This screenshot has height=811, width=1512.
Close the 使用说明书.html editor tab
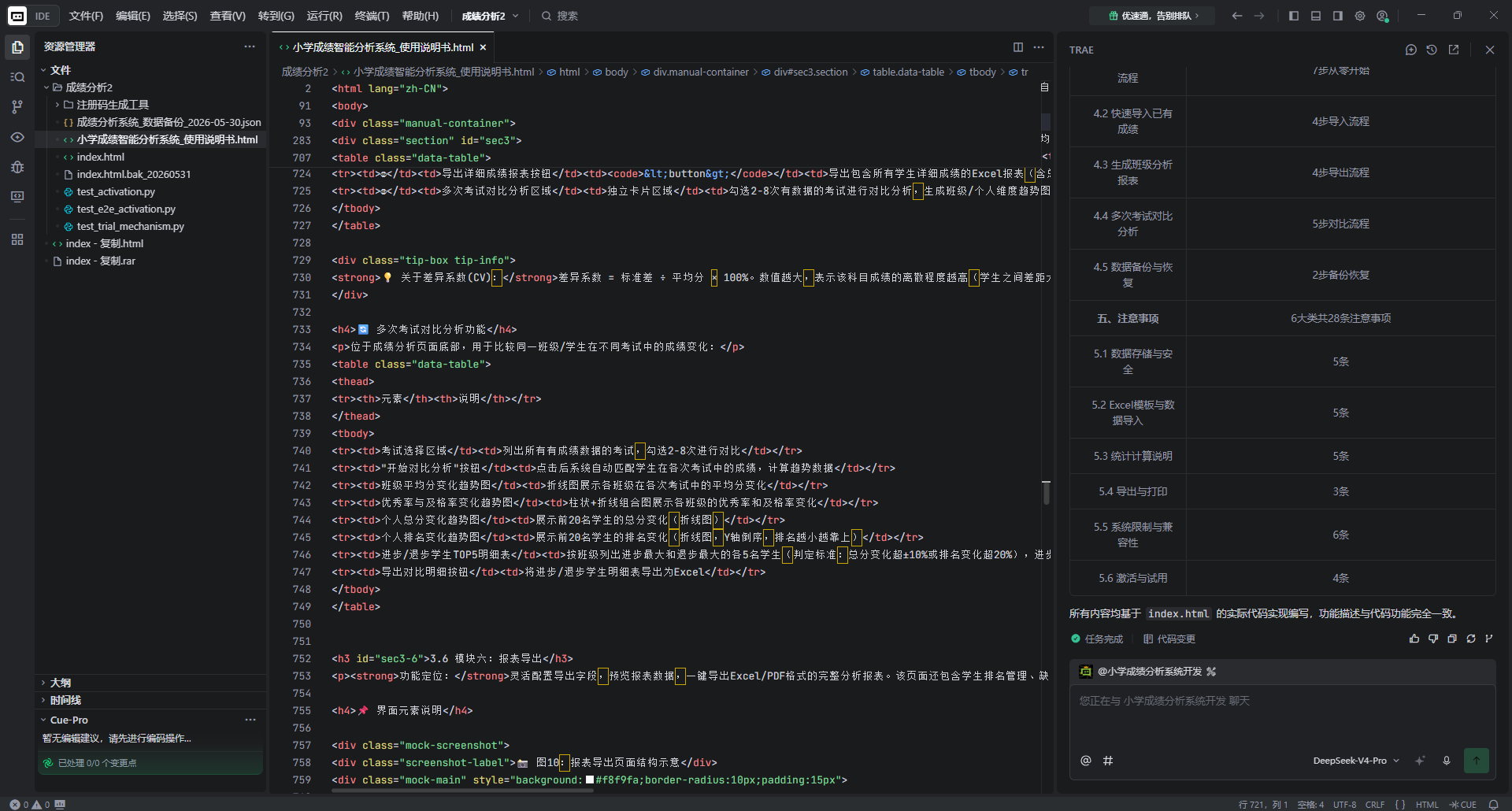pos(483,47)
